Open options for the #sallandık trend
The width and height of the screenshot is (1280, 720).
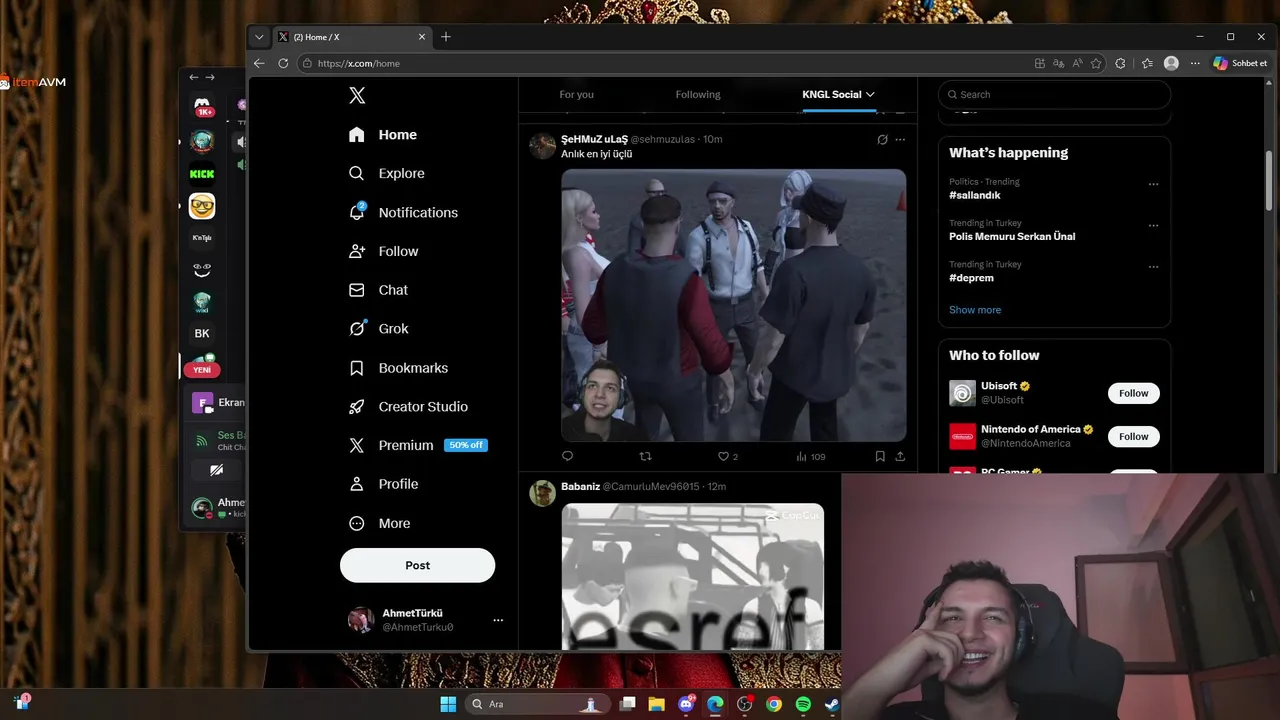[x=1153, y=184]
